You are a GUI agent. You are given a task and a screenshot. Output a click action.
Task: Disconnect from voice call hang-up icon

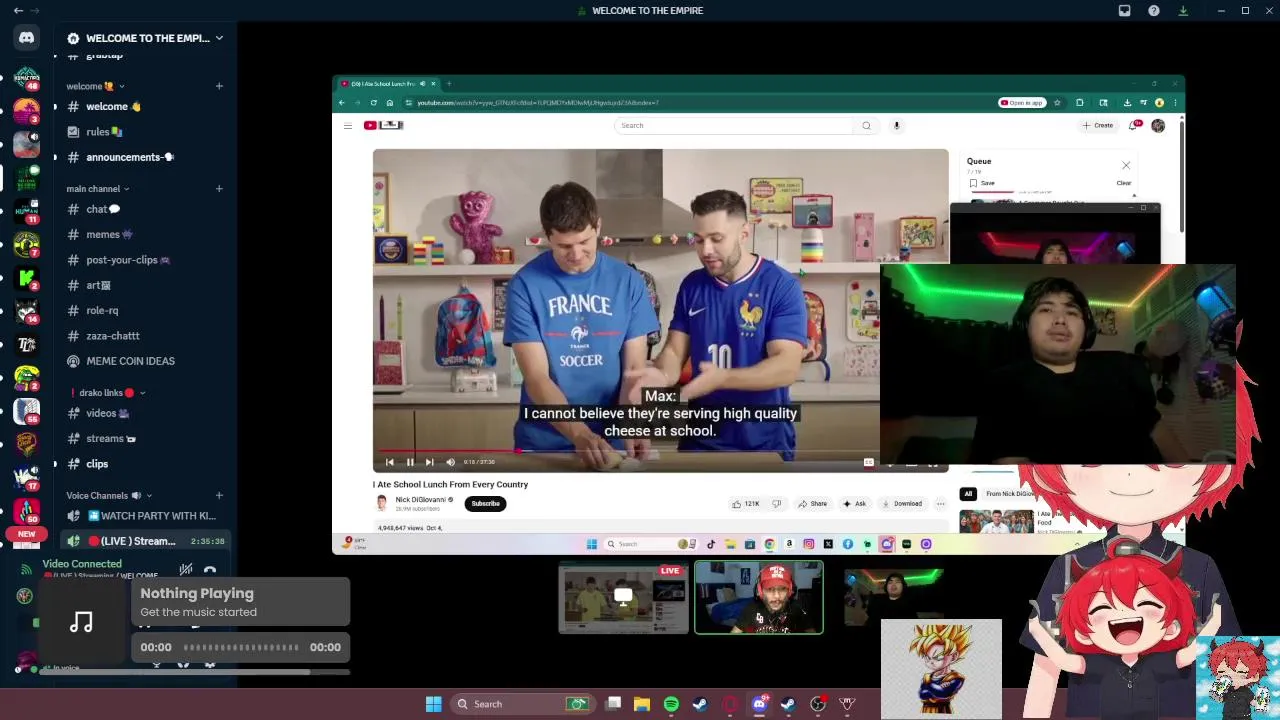(x=210, y=570)
